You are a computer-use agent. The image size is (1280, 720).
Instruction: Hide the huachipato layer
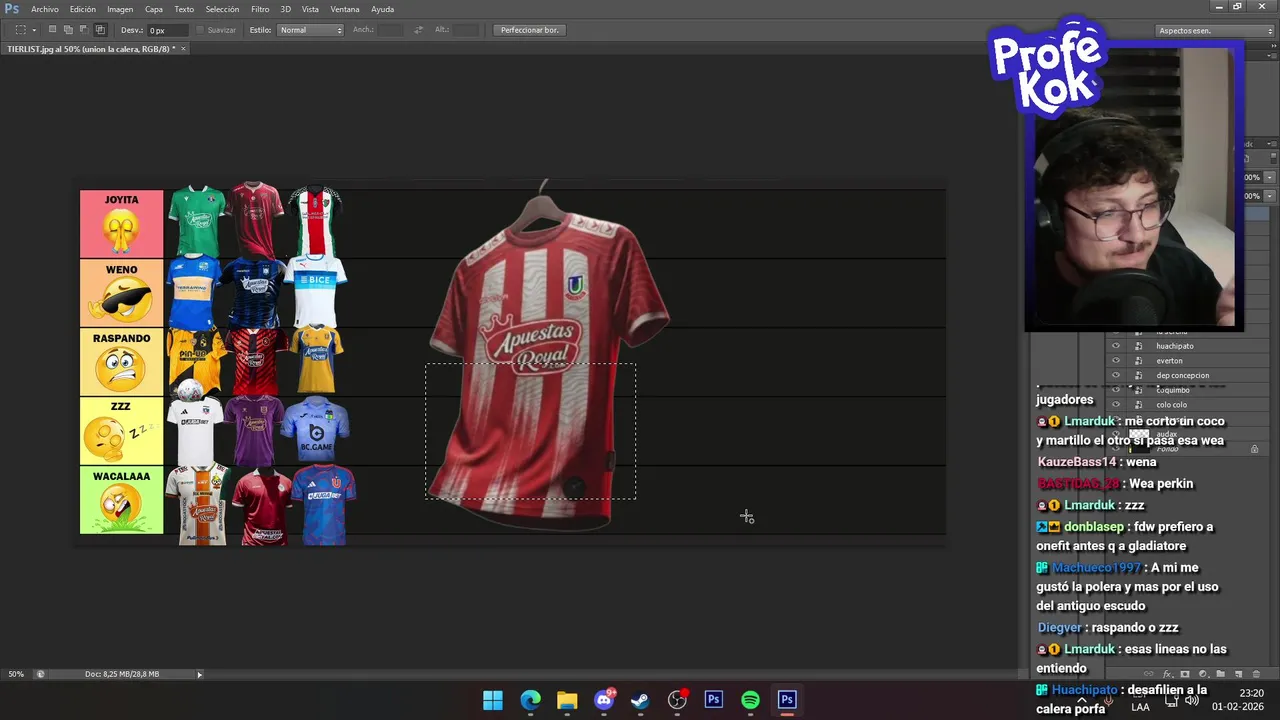coord(1116,346)
